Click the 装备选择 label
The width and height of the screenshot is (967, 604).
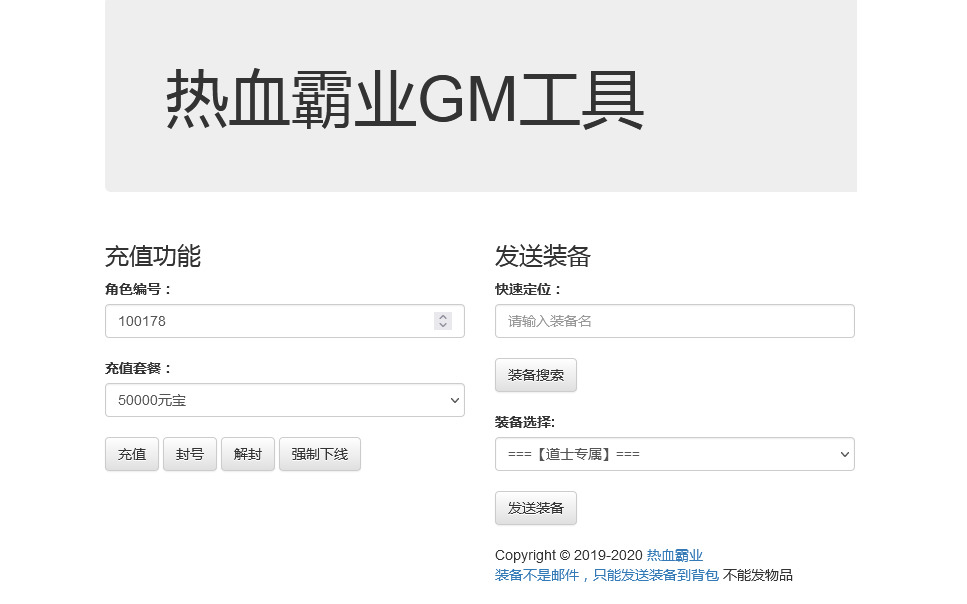525,423
